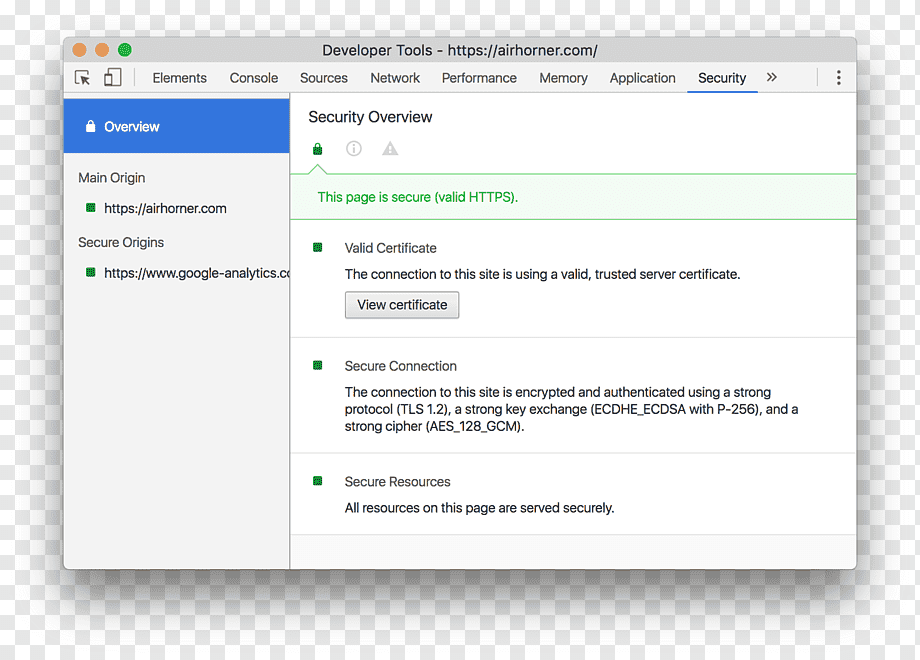Click the Security Overview heading
This screenshot has height=660, width=920.
pyautogui.click(x=370, y=117)
